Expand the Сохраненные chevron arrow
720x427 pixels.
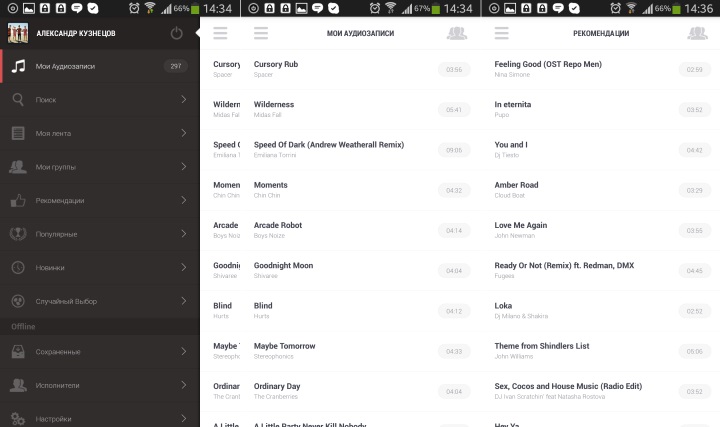(184, 352)
